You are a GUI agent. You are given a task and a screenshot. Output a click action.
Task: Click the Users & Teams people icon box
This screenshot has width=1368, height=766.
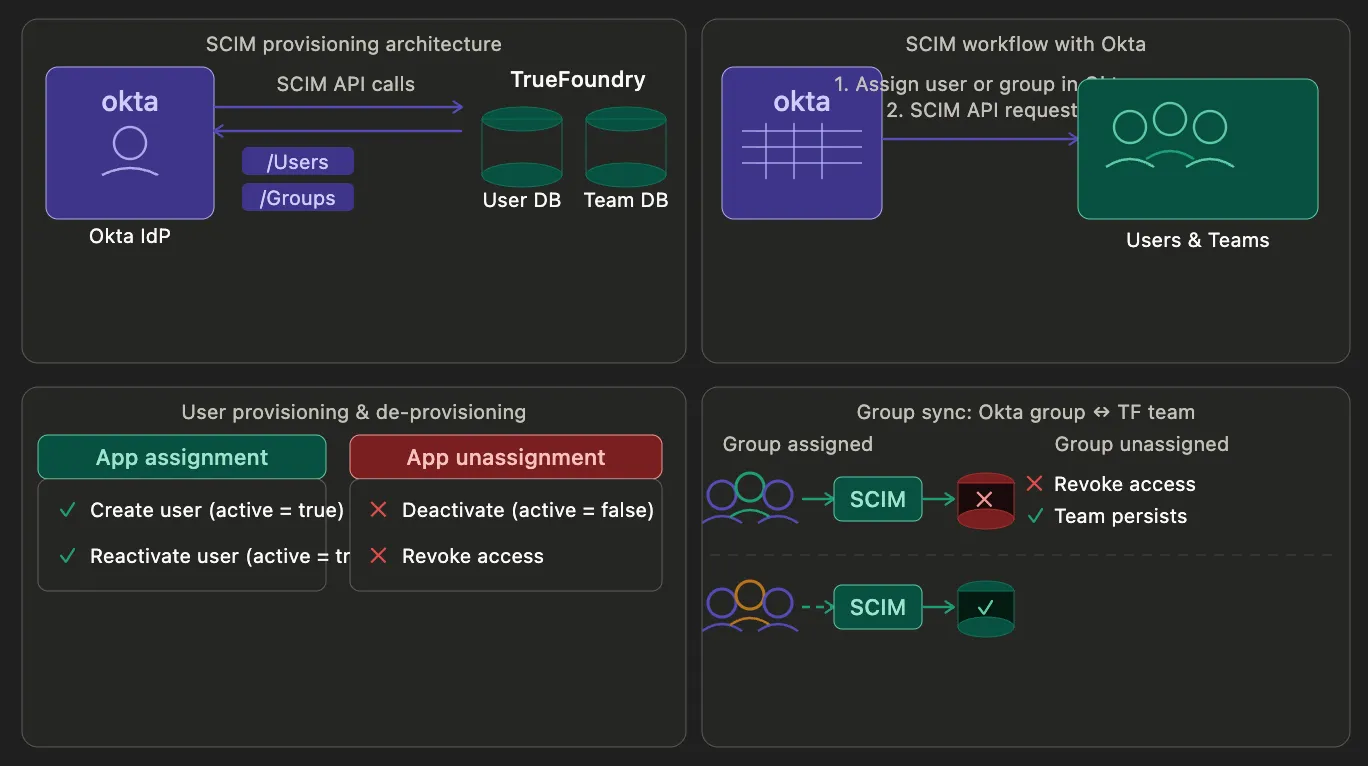1198,149
